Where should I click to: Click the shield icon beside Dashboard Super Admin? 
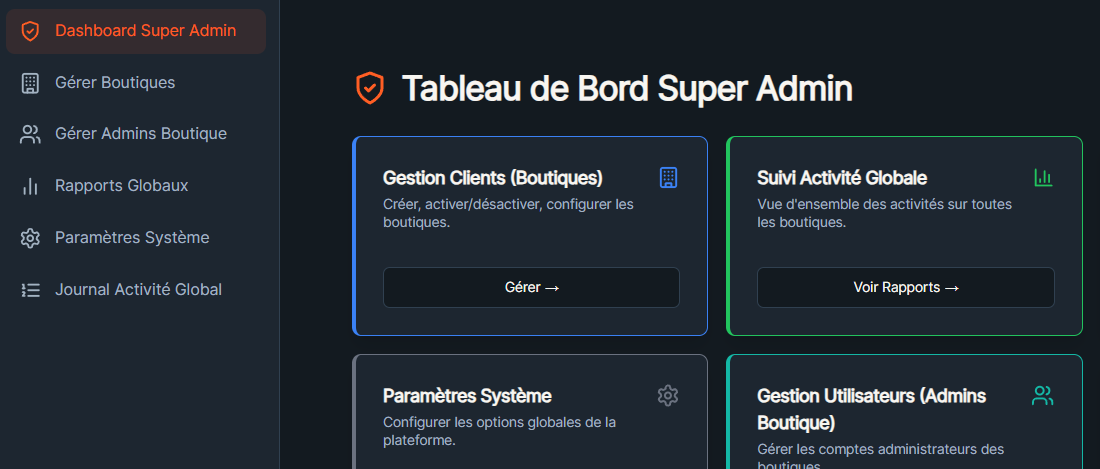pyautogui.click(x=29, y=31)
